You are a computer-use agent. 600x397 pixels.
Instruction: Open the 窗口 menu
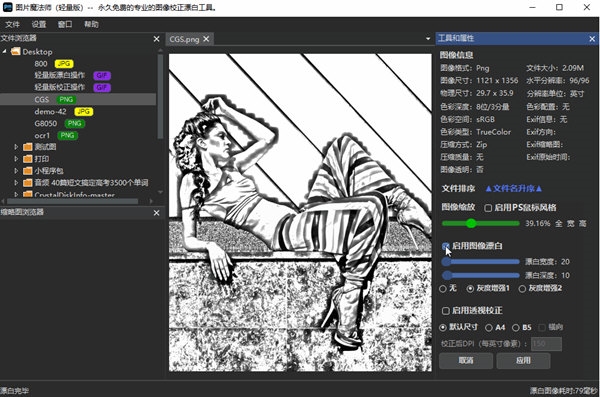65,25
